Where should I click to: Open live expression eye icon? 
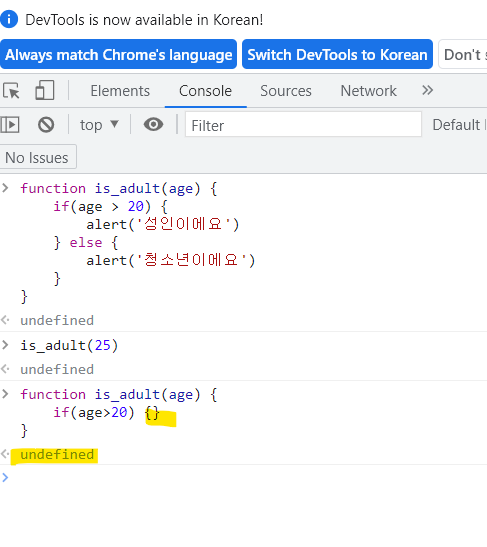[153, 125]
